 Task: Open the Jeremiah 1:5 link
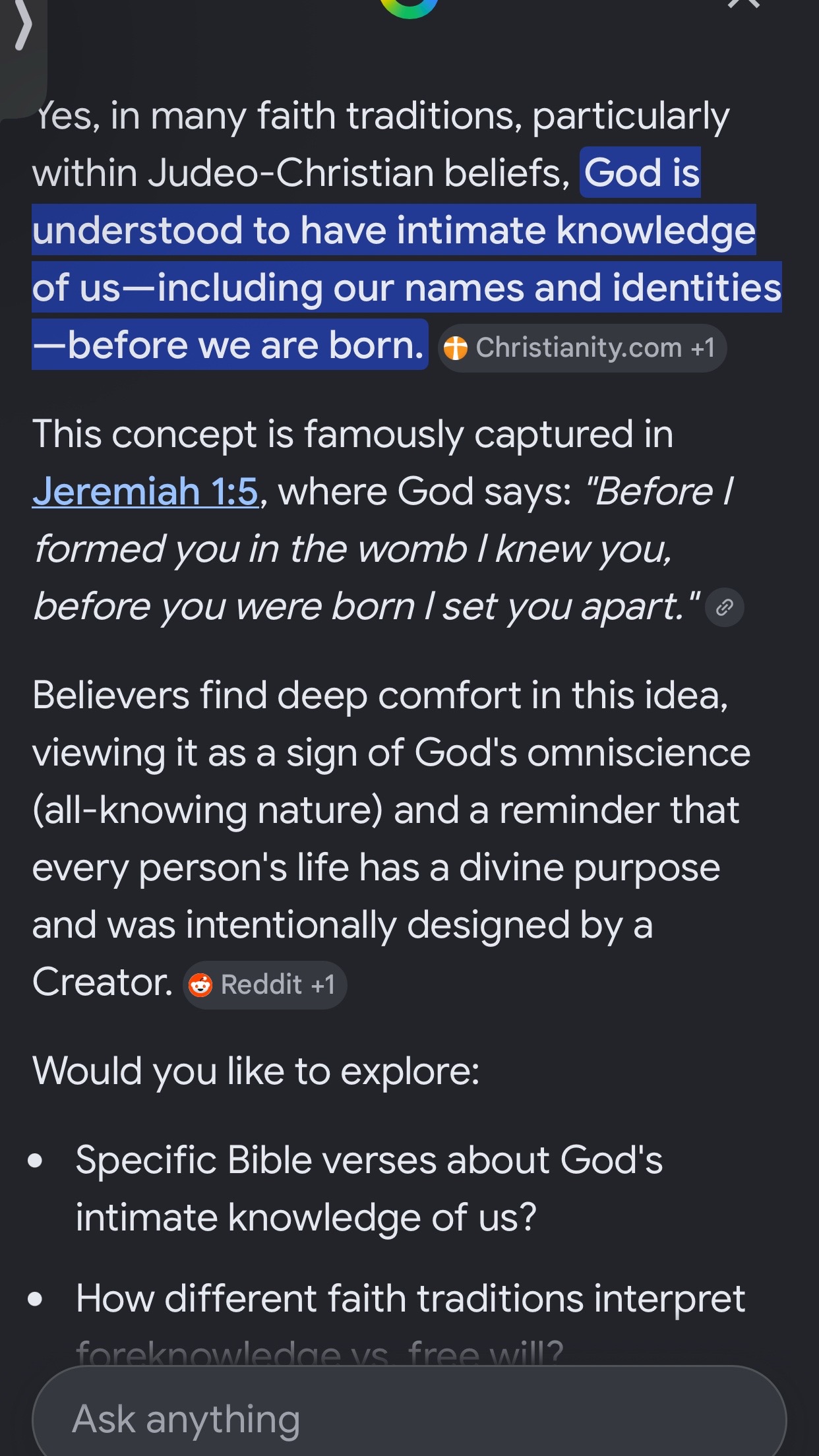tap(145, 491)
